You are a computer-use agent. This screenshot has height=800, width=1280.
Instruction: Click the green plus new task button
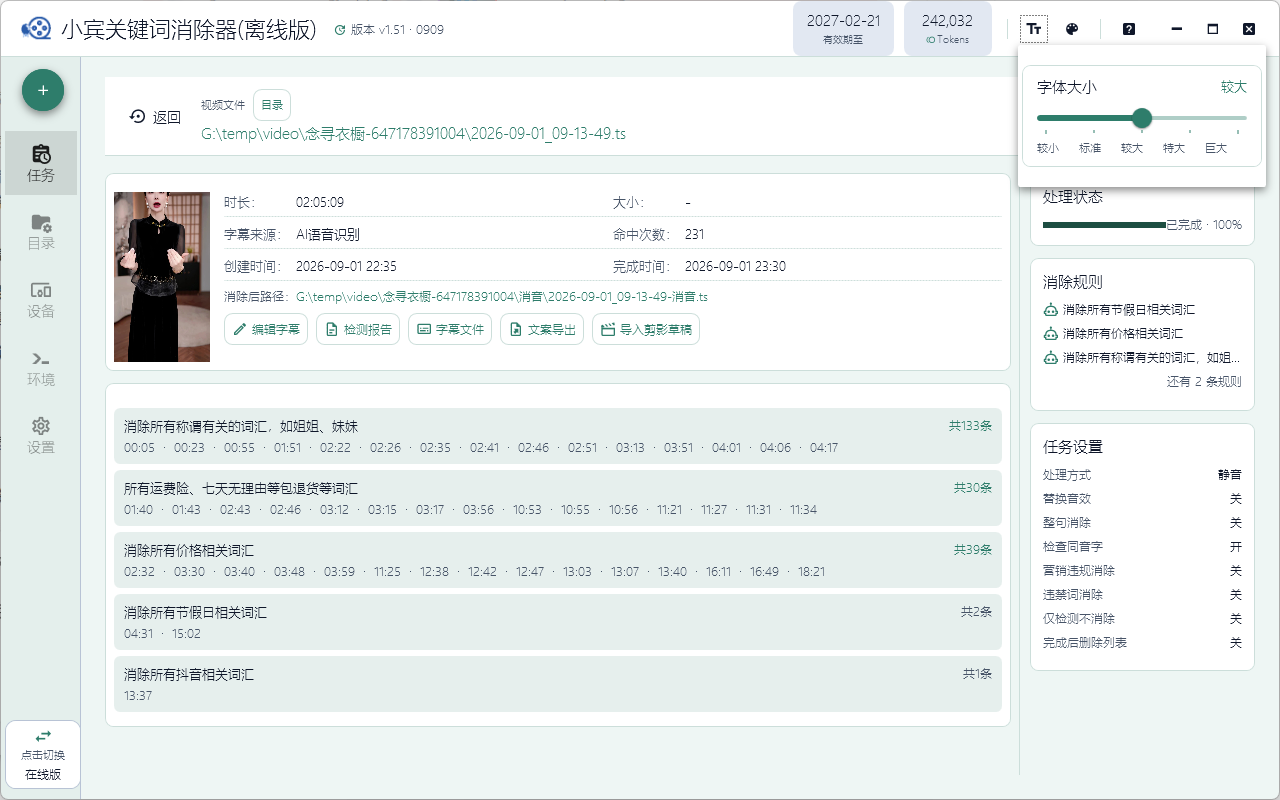43,90
